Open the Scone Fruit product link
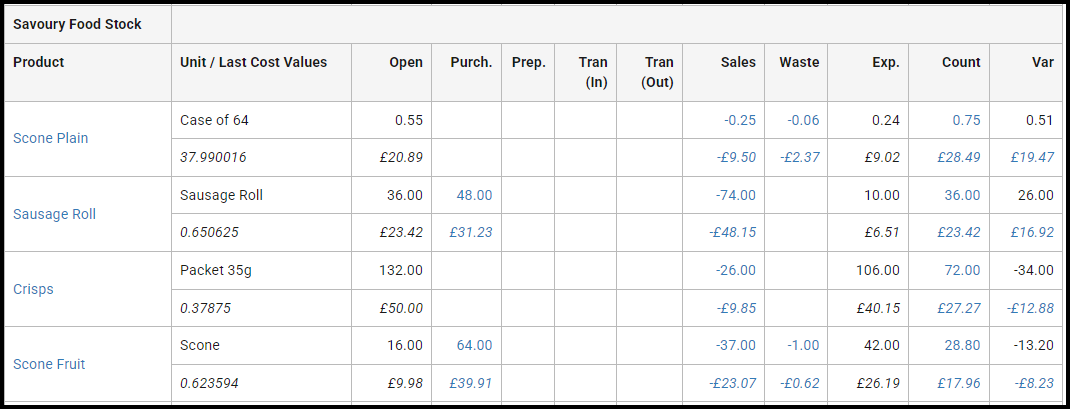This screenshot has height=409, width=1070. [49, 364]
